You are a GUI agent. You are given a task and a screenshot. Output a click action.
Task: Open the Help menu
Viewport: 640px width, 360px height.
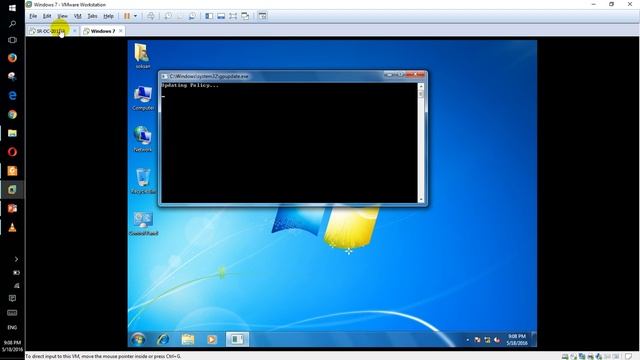[x=108, y=16]
